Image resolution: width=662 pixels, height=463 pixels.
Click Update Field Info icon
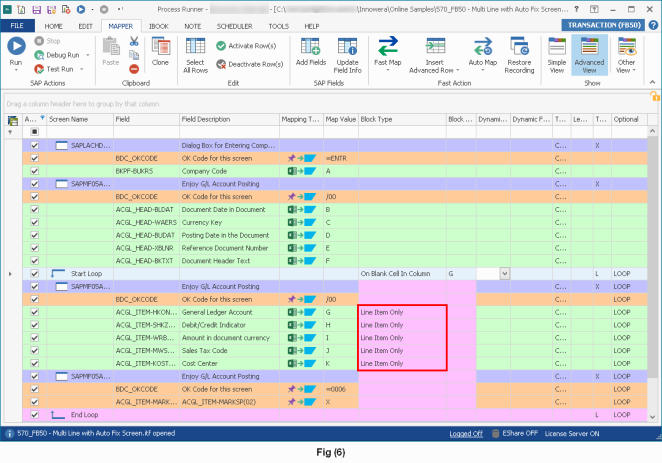pyautogui.click(x=347, y=46)
